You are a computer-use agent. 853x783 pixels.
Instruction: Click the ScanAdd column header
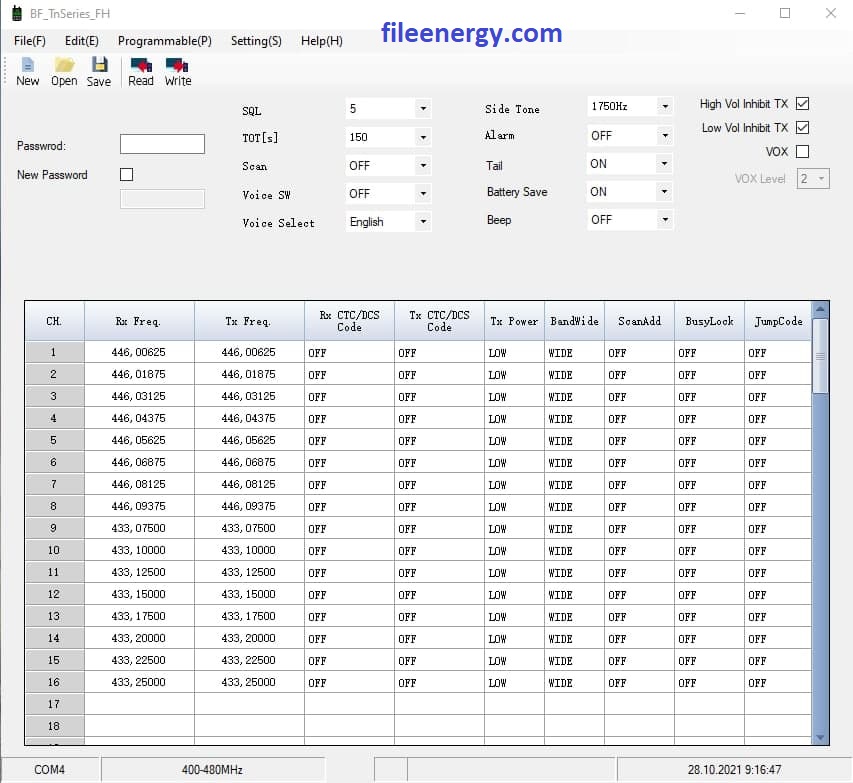pos(640,321)
